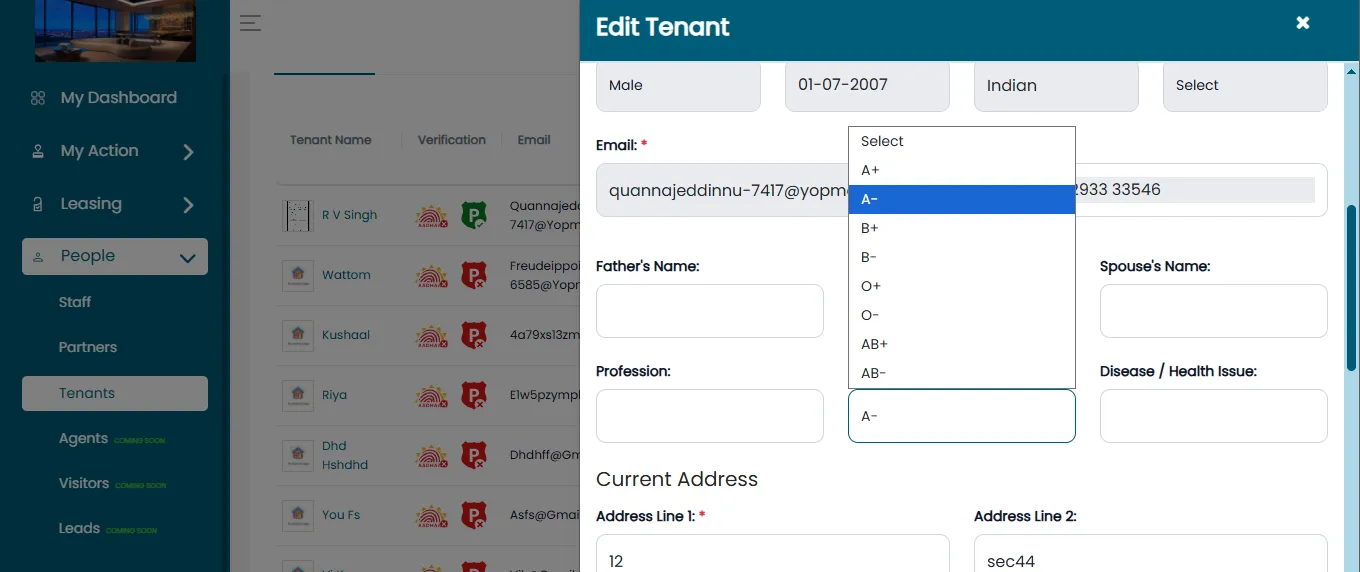Image resolution: width=1360 pixels, height=572 pixels.
Task: Click Disease / Health Issue input field
Action: point(1214,416)
